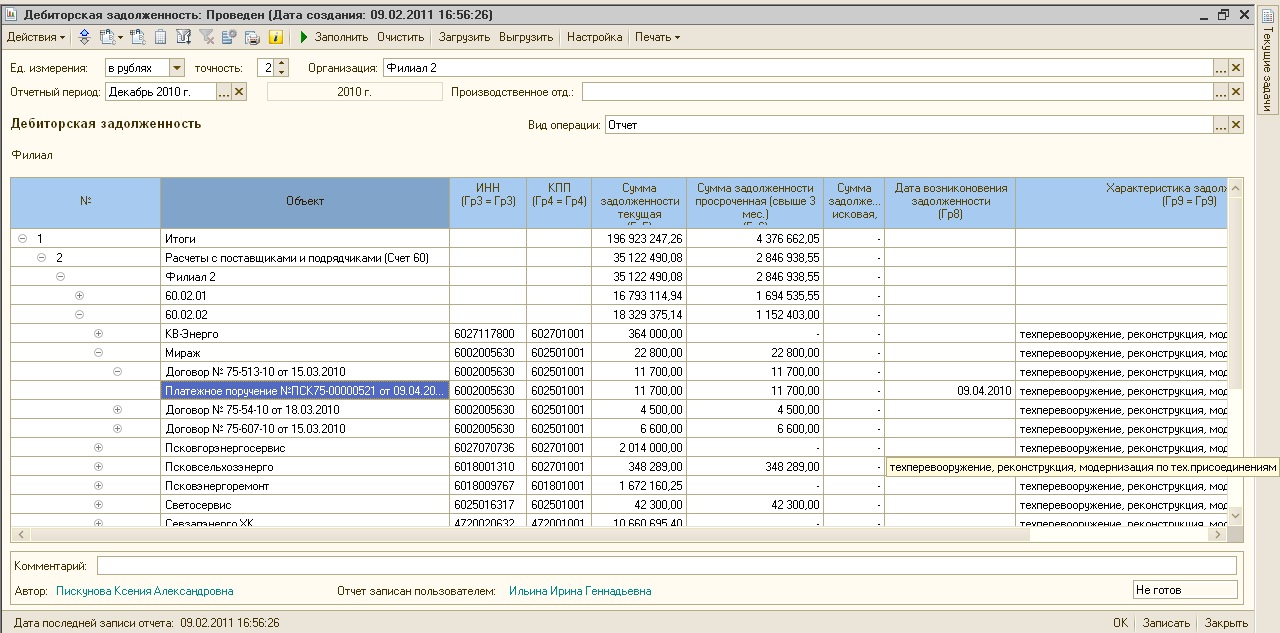The image size is (1280, 633).
Task: Expand the 60.02.01 row
Action: [79, 296]
